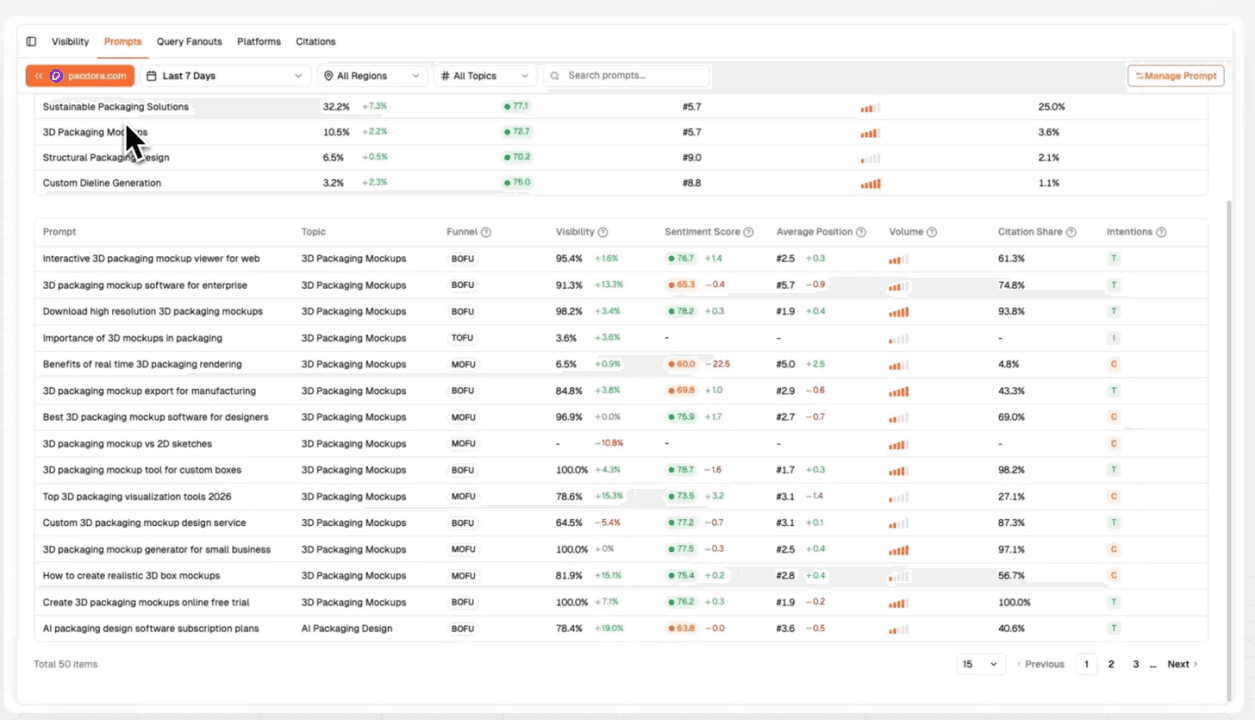Click the calendar icon in date selector
The height and width of the screenshot is (720, 1255).
[x=152, y=76]
